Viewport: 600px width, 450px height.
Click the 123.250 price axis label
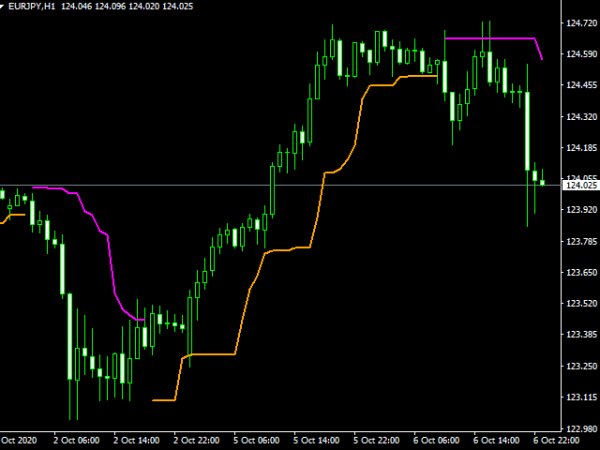coord(580,366)
